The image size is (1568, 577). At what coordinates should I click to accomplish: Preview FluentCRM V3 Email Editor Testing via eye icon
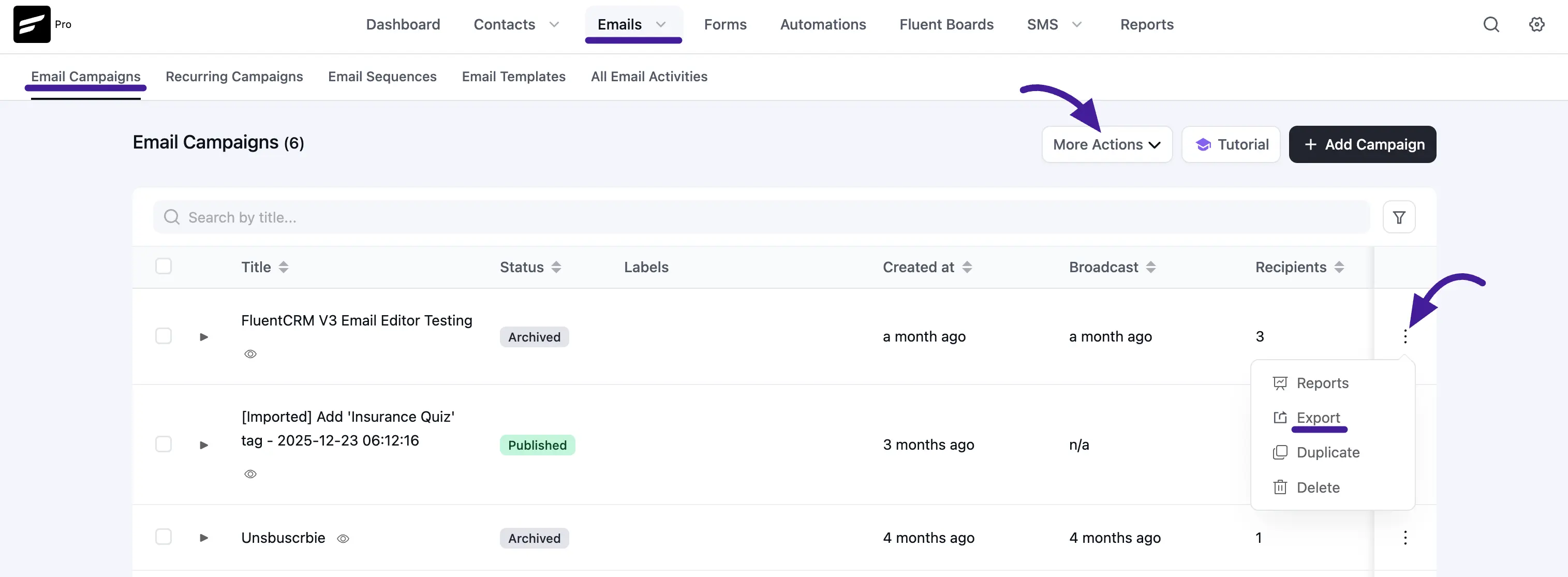pos(250,353)
